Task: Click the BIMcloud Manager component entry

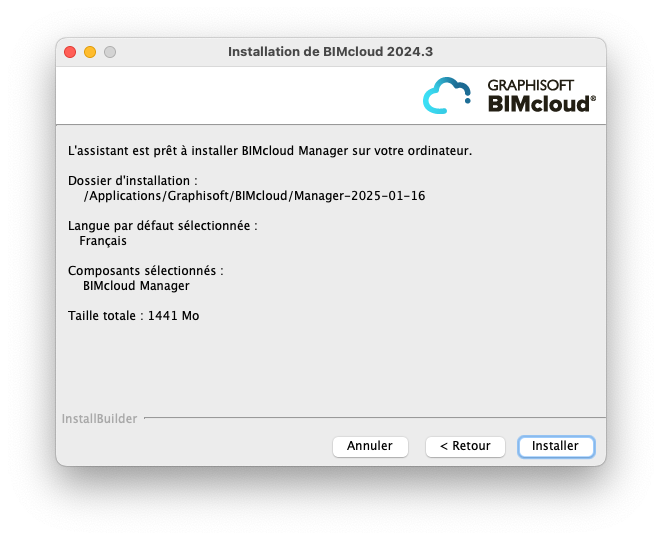Action: pos(136,286)
